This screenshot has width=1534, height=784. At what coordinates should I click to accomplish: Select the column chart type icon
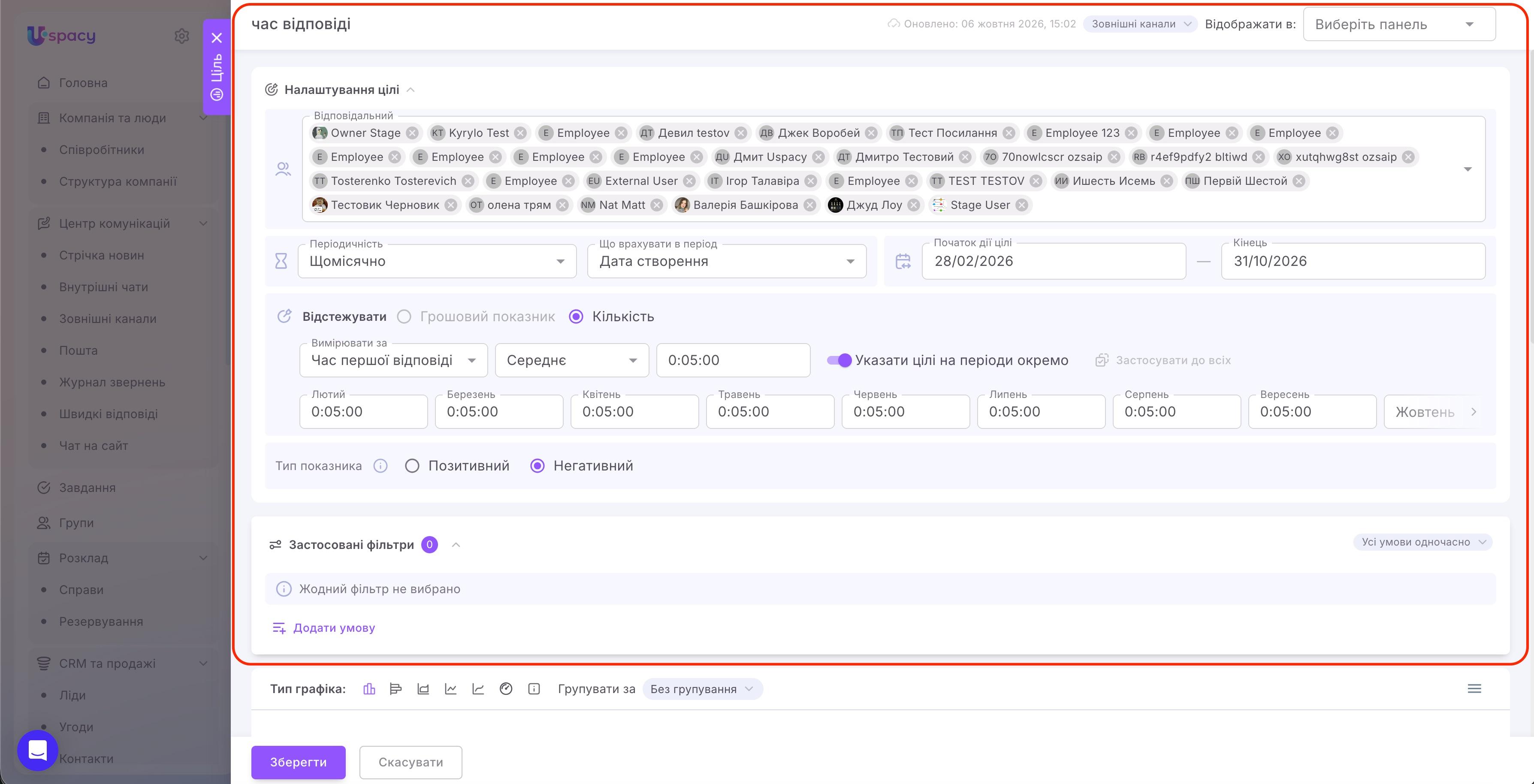369,689
